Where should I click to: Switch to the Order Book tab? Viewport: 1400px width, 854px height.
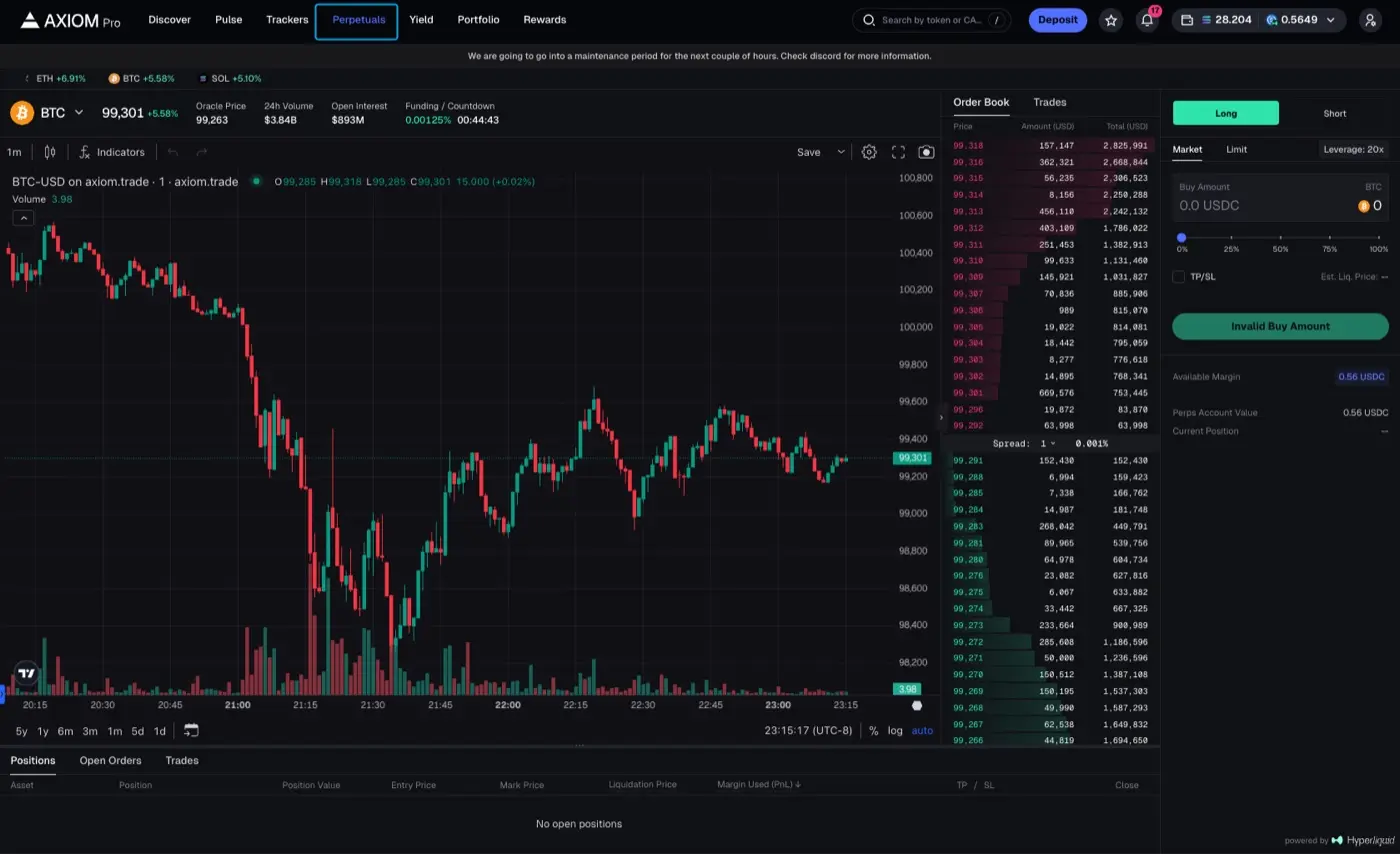tap(981, 102)
